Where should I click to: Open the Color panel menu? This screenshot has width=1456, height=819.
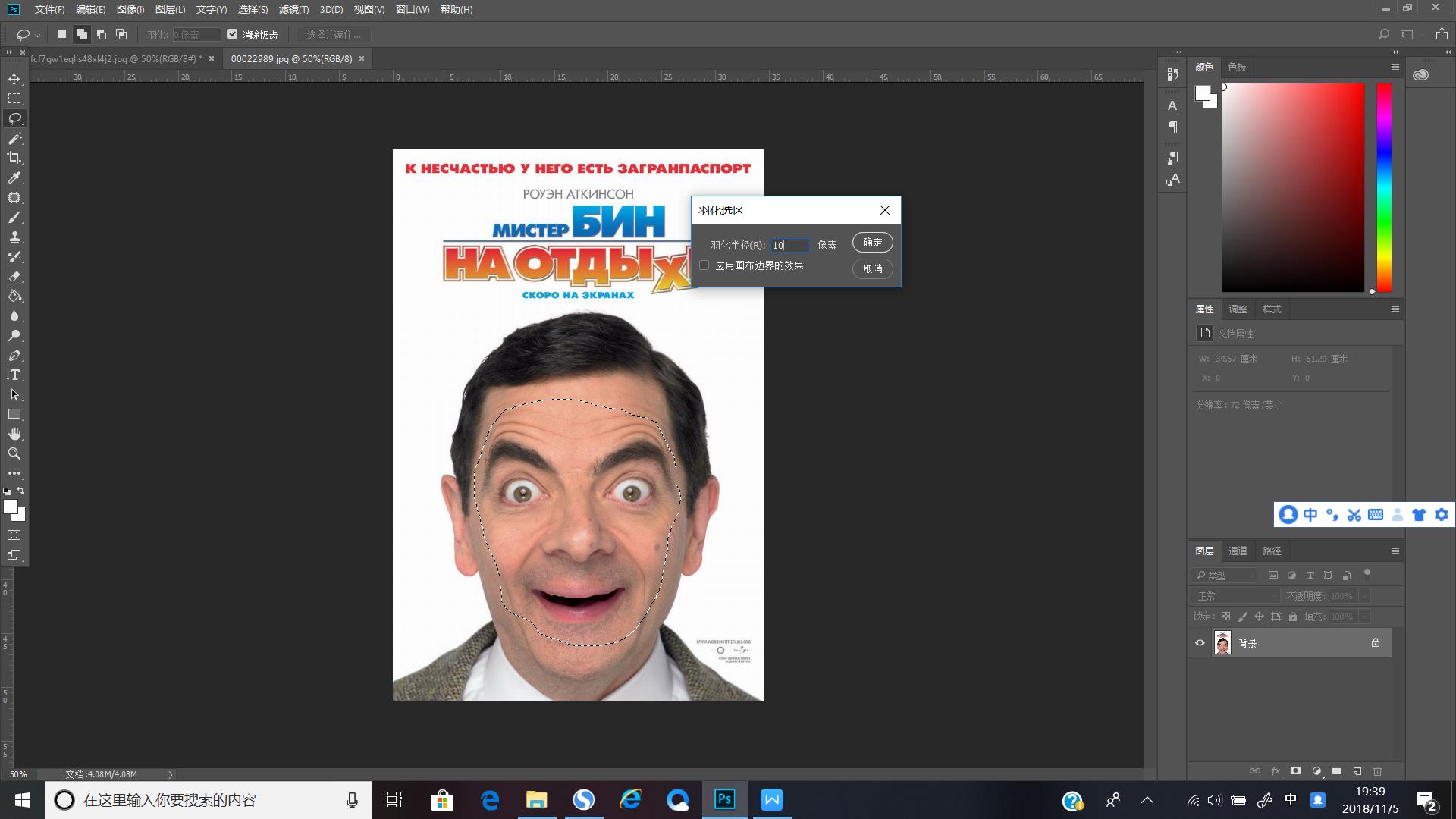click(x=1395, y=67)
